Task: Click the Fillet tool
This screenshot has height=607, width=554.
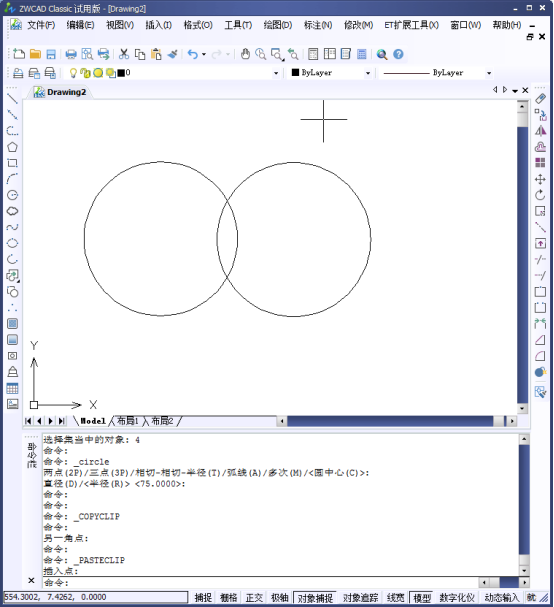Action: tap(540, 356)
